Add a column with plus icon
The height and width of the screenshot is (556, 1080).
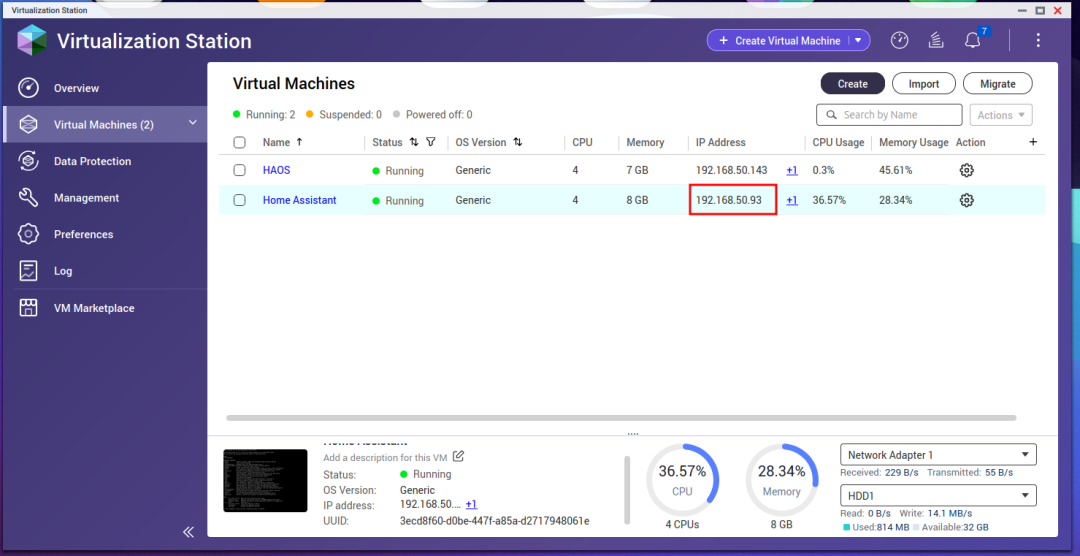pos(1032,142)
